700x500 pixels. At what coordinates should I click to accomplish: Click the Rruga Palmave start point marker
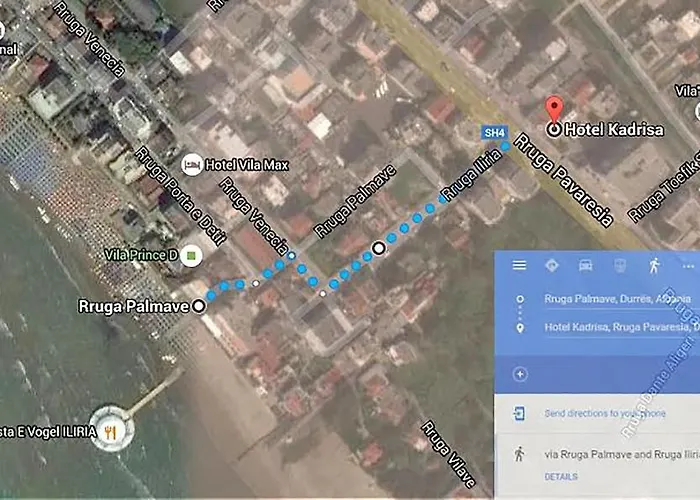(x=199, y=306)
